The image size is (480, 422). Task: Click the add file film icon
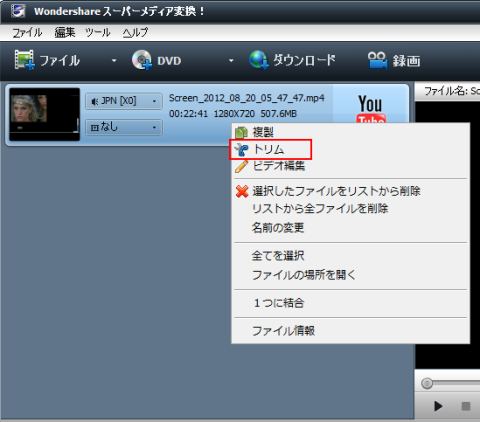click(25, 60)
